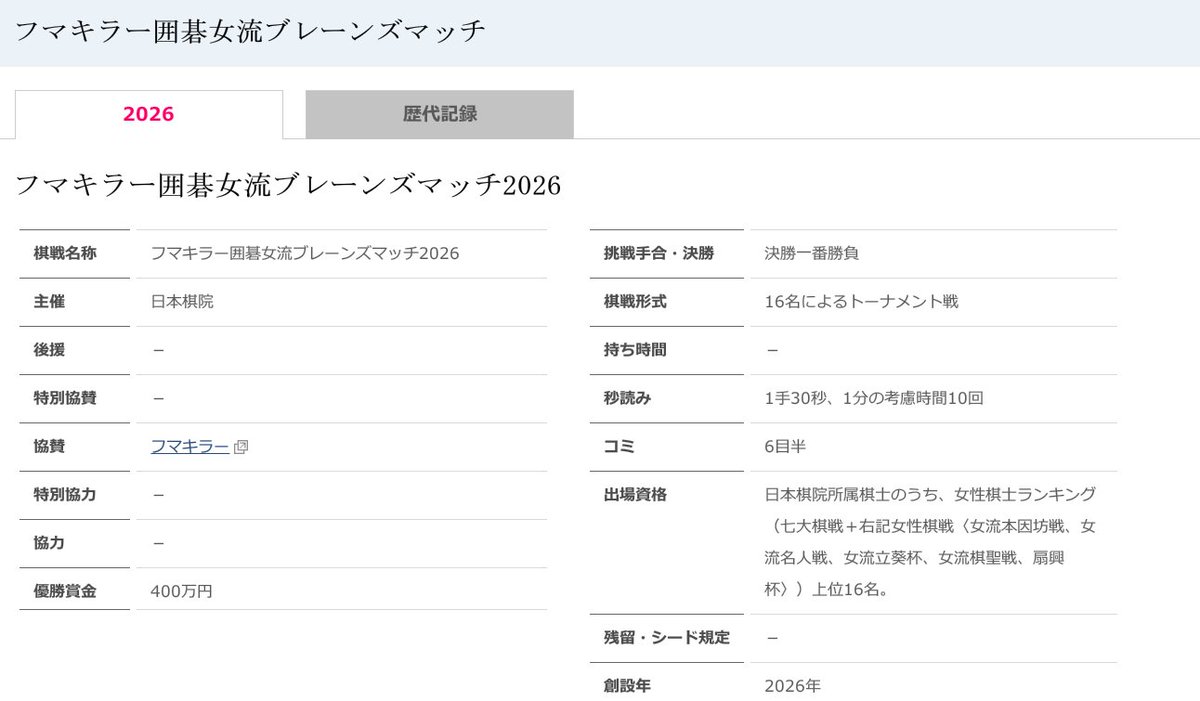Image resolution: width=1200 pixels, height=701 pixels.
Task: Select the 2026 tab
Action: [x=148, y=114]
